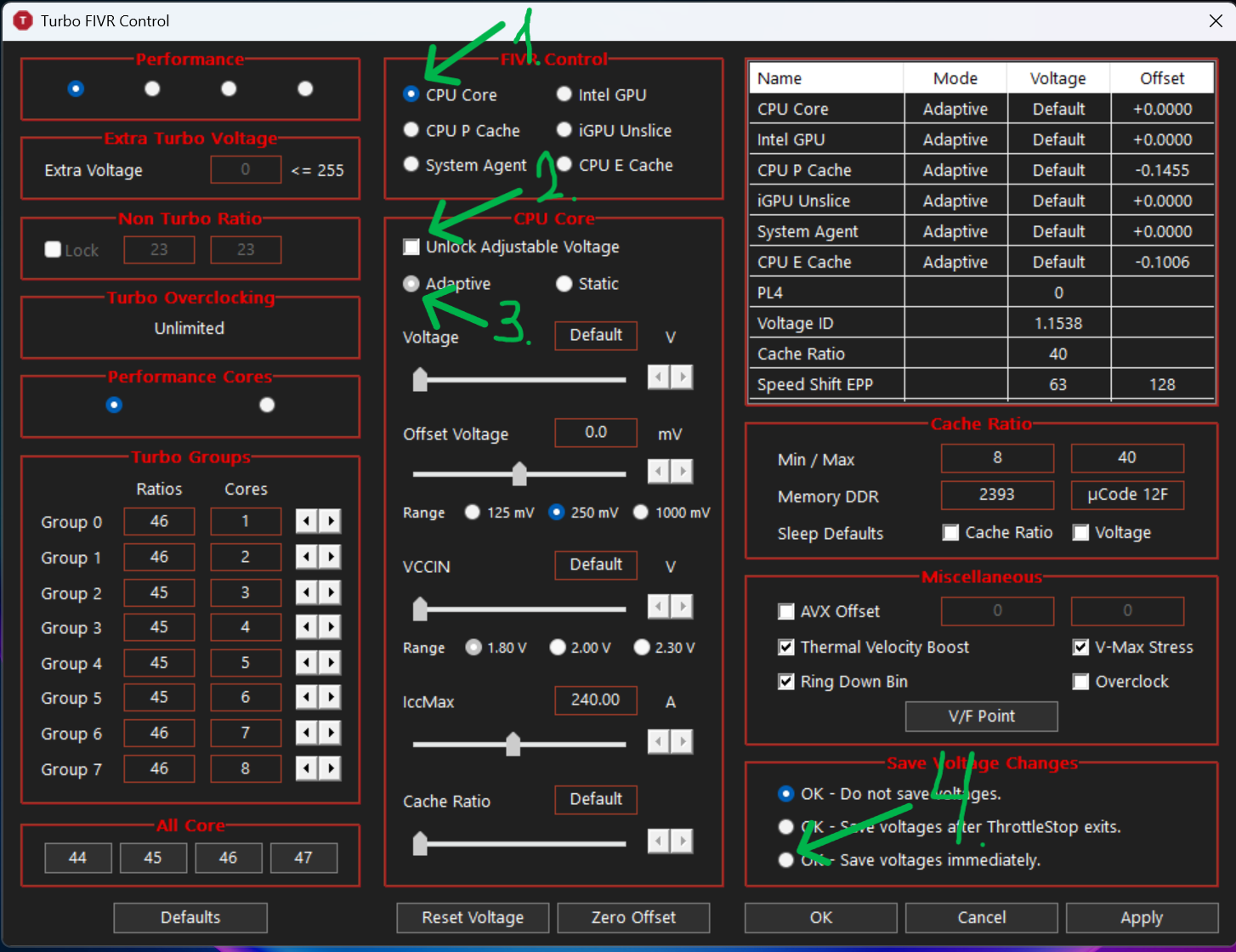The width and height of the screenshot is (1236, 952).
Task: Select System Agent radio button
Action: (411, 165)
